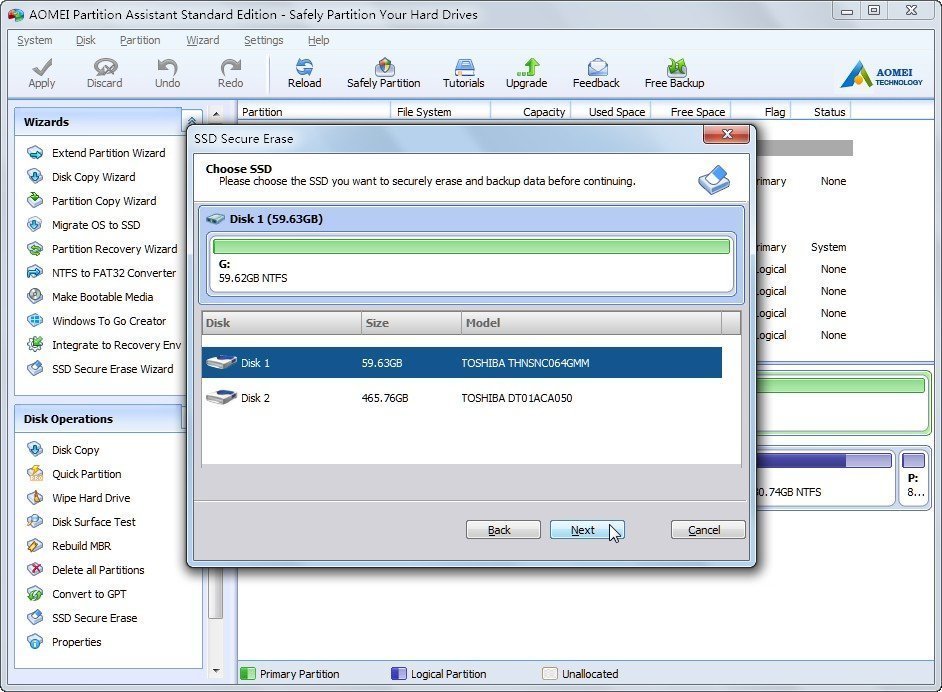Screen dimensions: 942x692
Task: Select Delete all Partitions operation
Action: (x=98, y=571)
